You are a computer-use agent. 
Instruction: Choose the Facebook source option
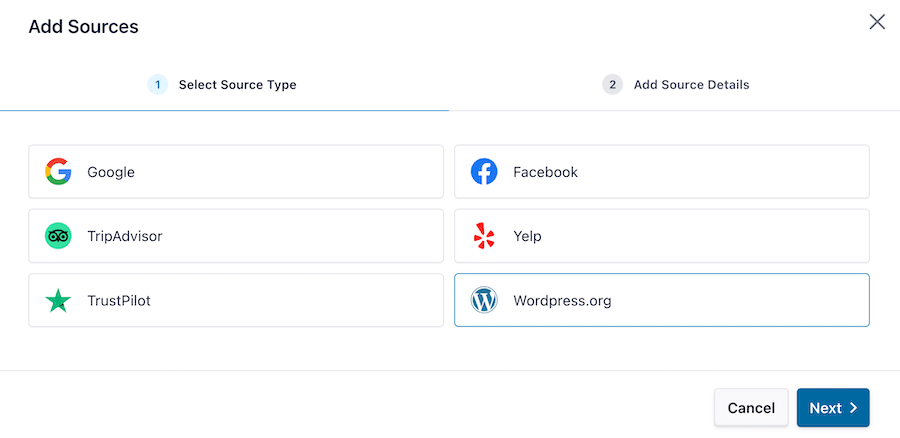tap(661, 172)
